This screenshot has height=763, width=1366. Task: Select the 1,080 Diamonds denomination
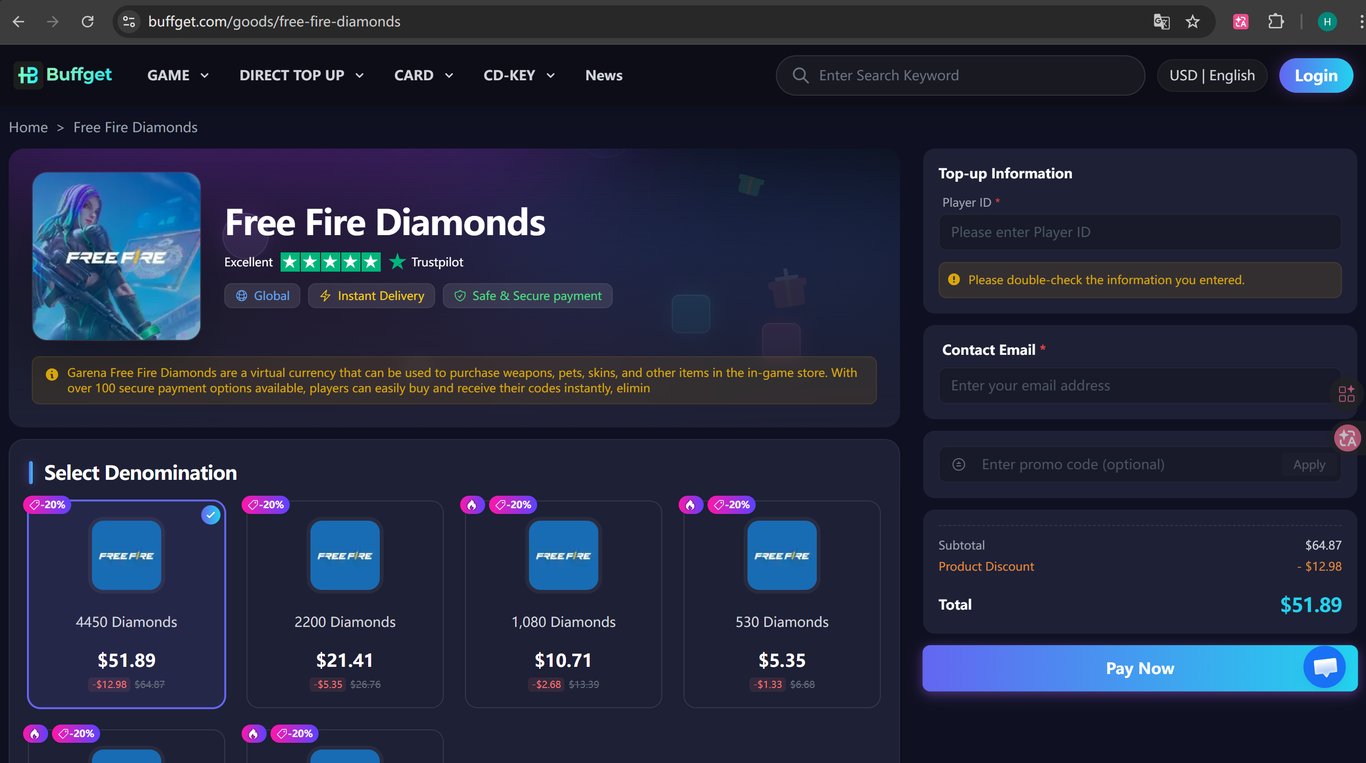563,604
